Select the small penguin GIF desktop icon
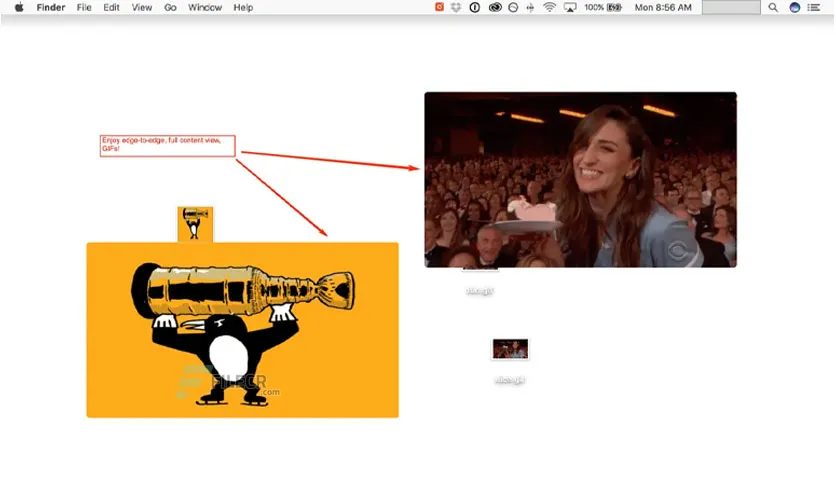This screenshot has width=836, height=484. pyautogui.click(x=195, y=224)
